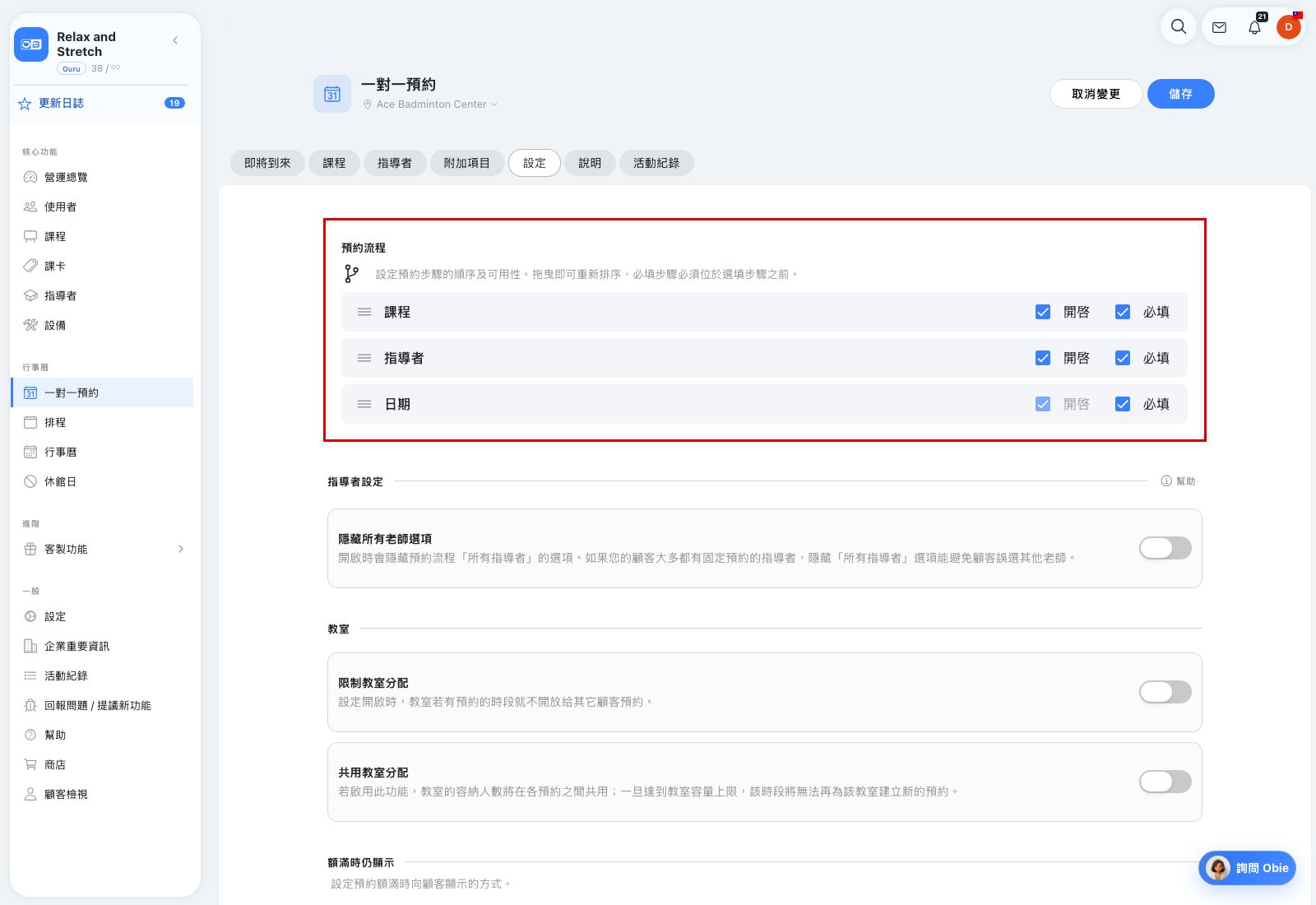This screenshot has width=1316, height=905.
Task: Switch to the 即將到來 tab
Action: [x=267, y=163]
